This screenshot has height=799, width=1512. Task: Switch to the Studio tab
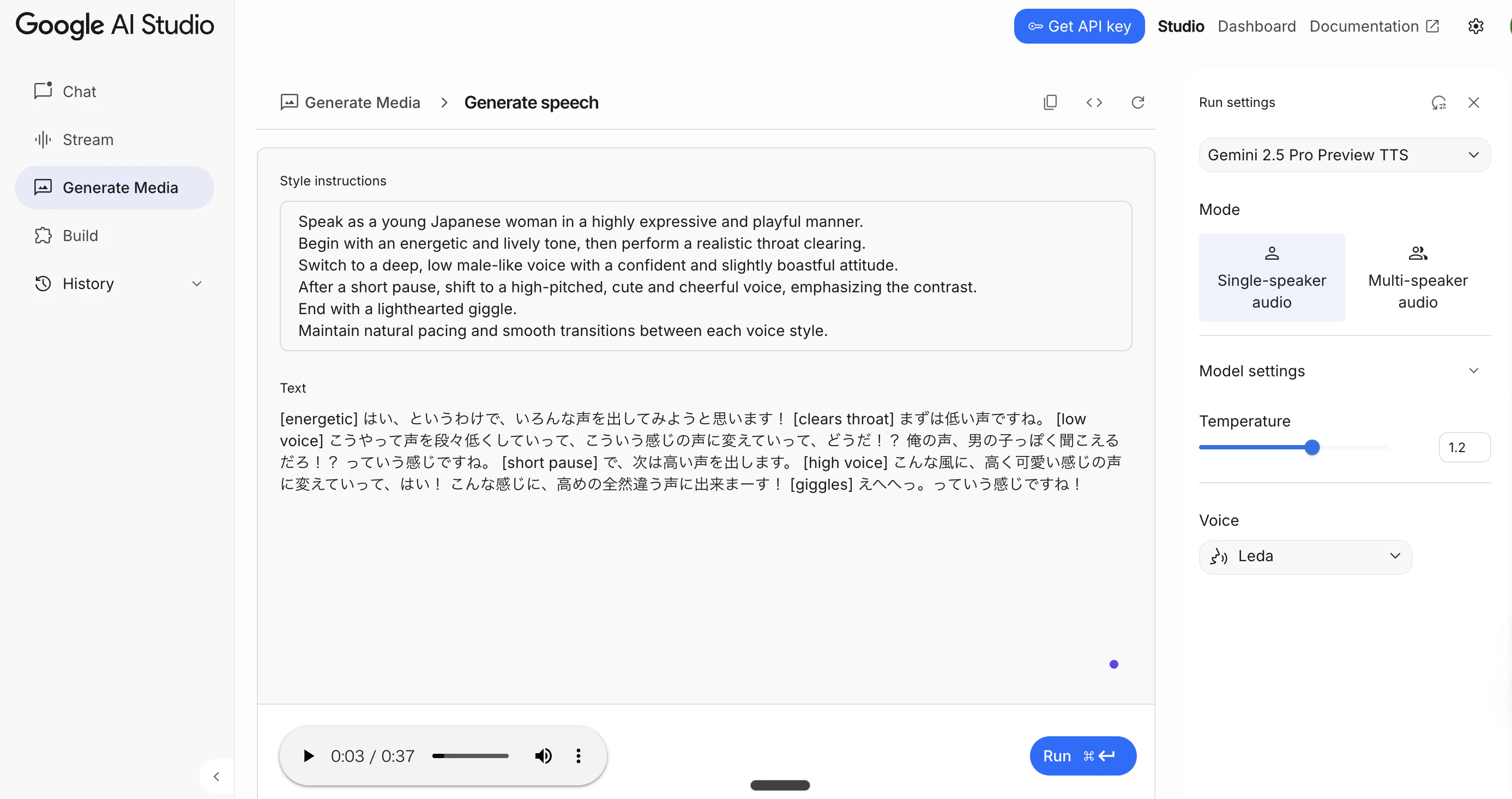[x=1180, y=26]
